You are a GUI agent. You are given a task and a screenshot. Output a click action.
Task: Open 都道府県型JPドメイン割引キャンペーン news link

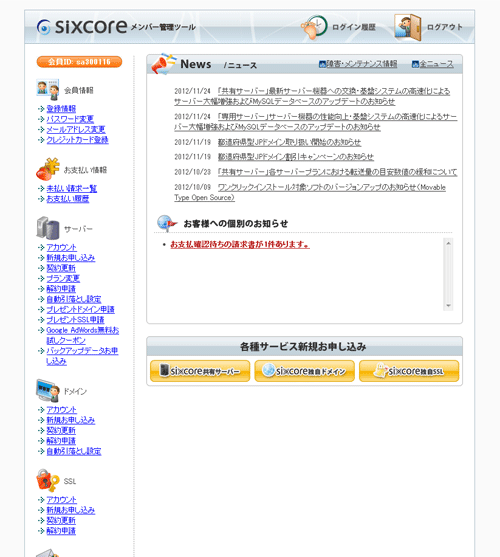tap(295, 157)
